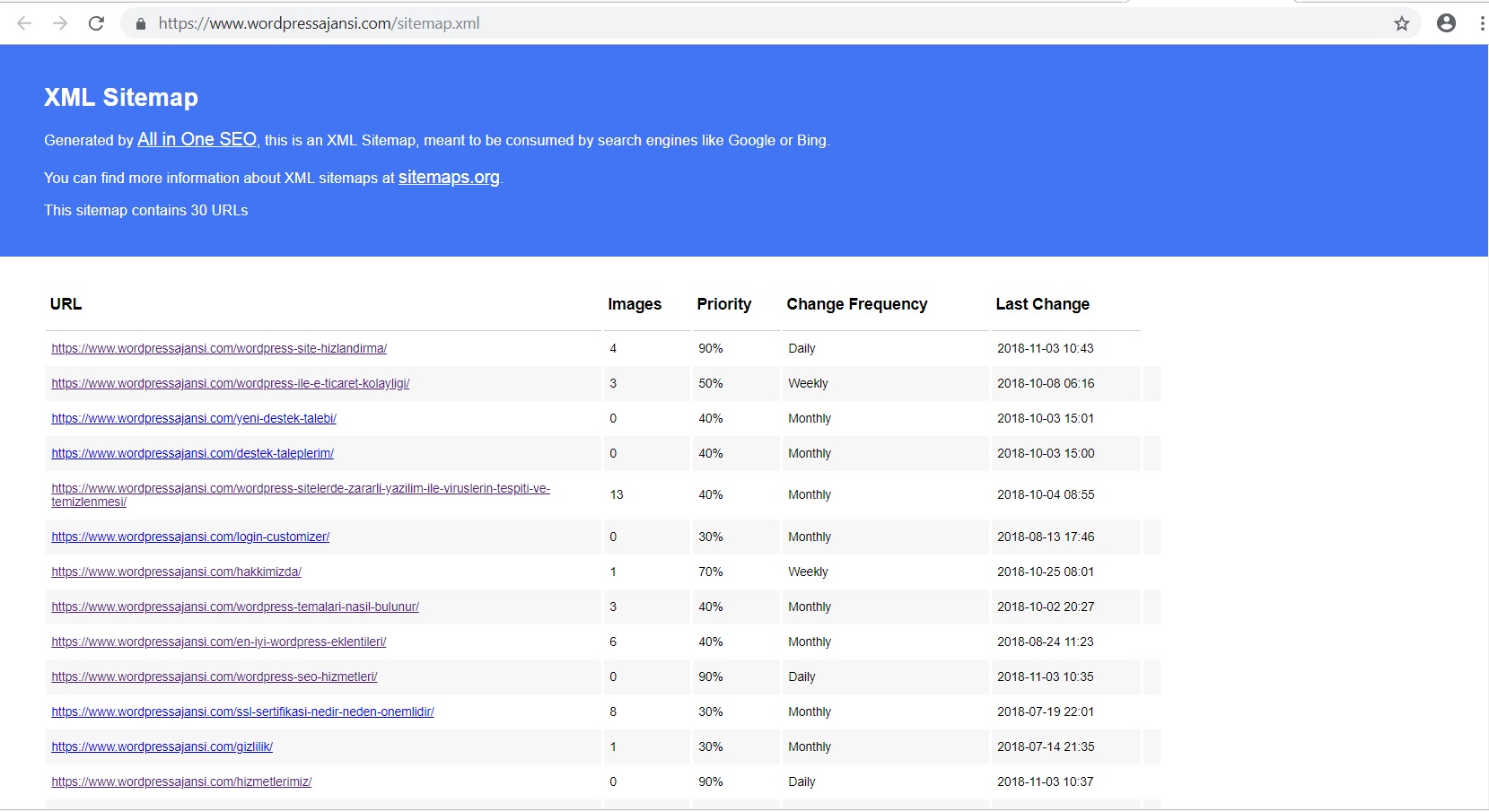
Task: Follow the destek-taleplerim link
Action: (193, 453)
